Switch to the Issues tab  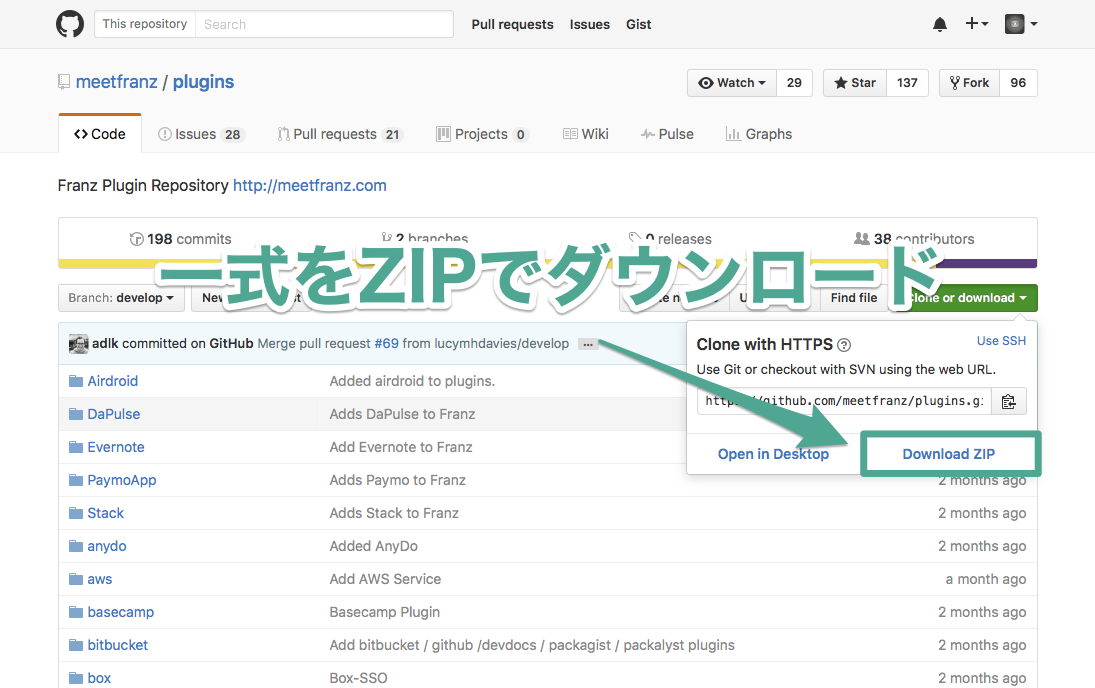pos(201,134)
